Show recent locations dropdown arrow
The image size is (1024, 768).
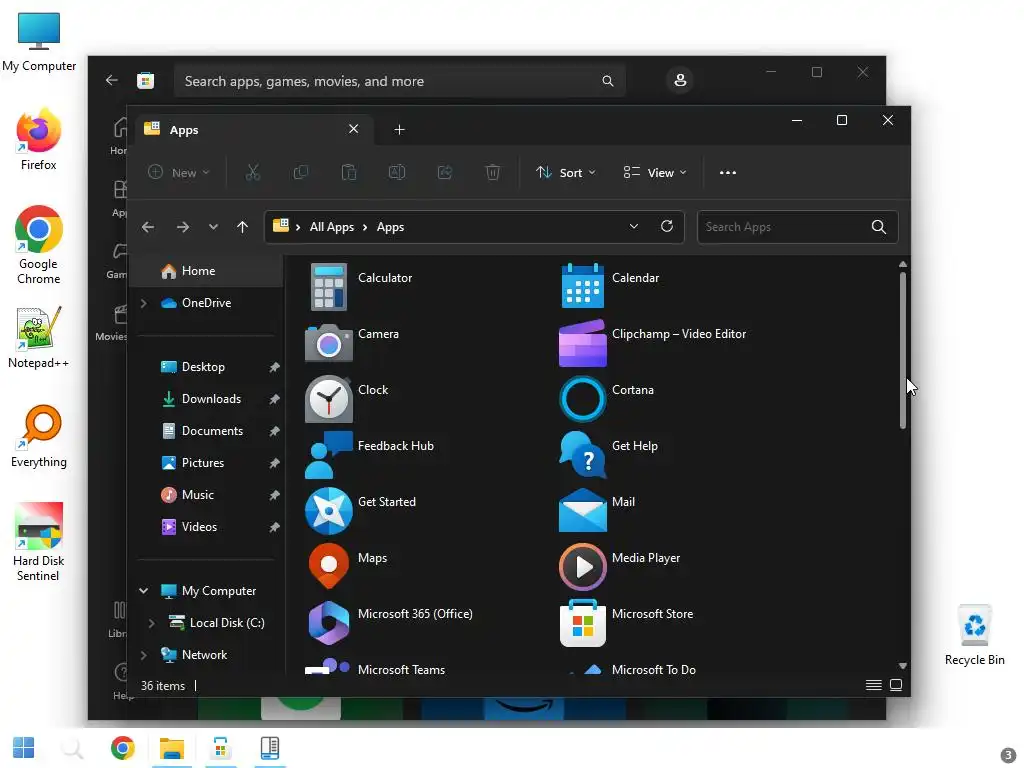[213, 227]
